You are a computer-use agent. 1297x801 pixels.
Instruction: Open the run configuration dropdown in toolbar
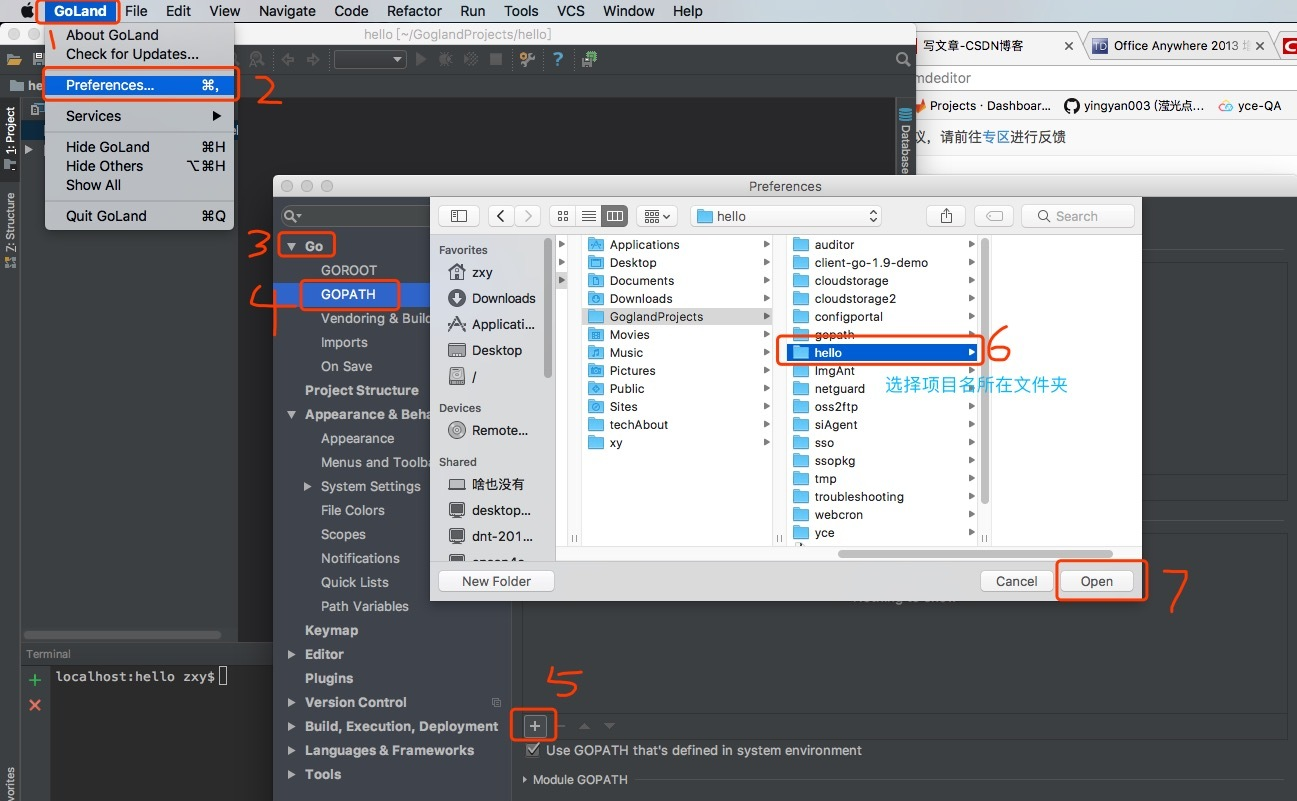coord(369,60)
